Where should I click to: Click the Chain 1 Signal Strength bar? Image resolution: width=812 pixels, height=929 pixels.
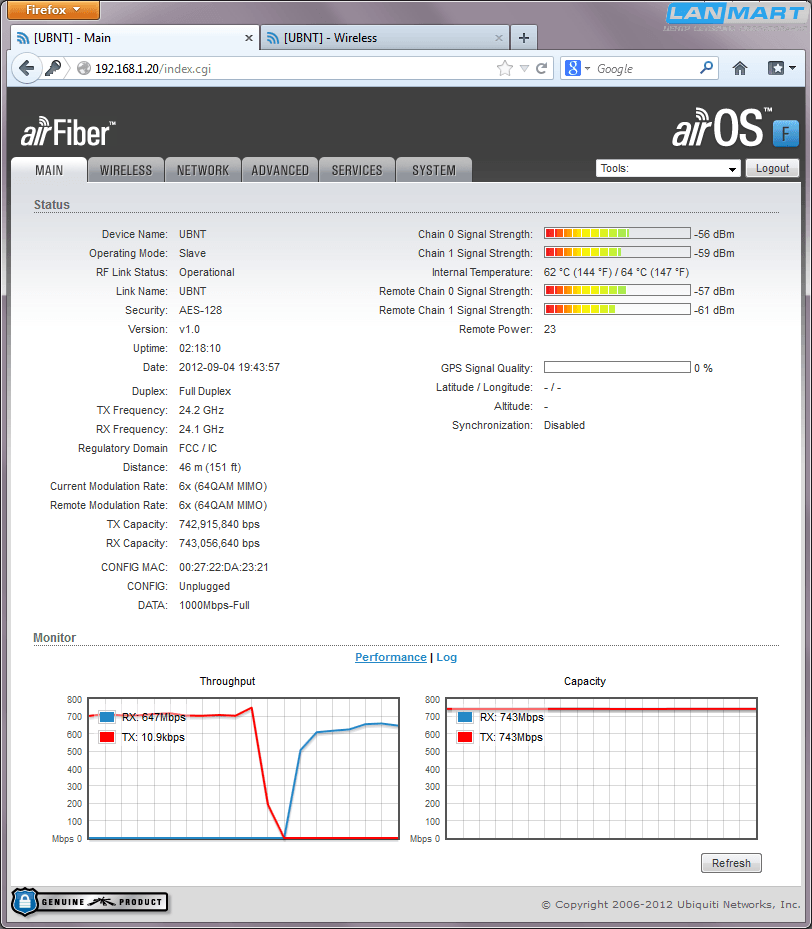[617, 252]
